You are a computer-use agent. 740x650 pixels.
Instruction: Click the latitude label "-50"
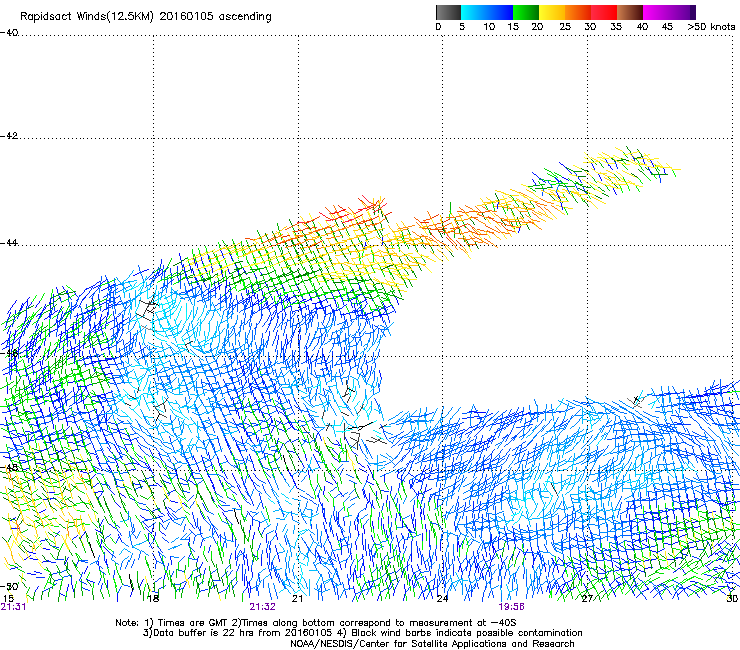click(9, 587)
